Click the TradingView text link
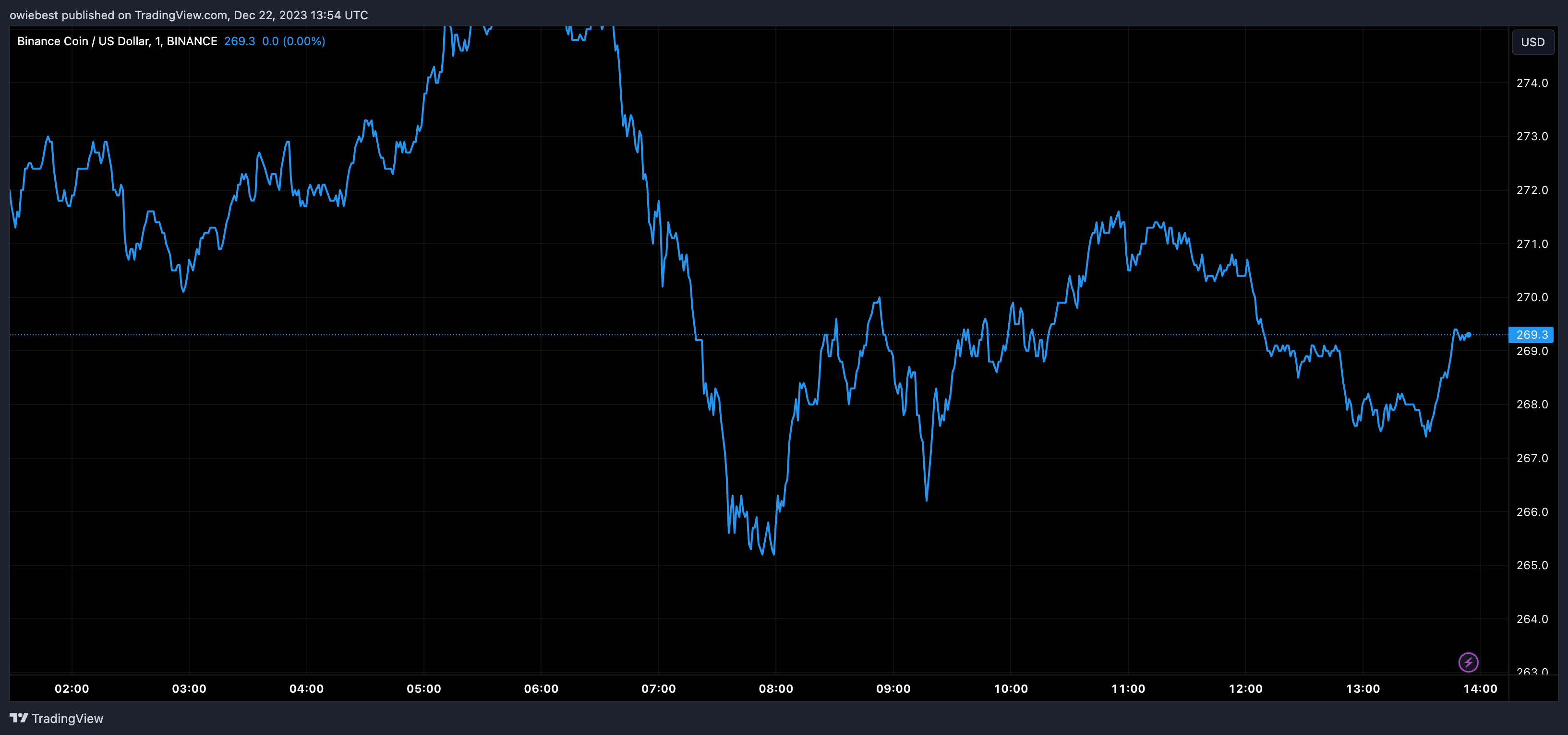 point(68,719)
